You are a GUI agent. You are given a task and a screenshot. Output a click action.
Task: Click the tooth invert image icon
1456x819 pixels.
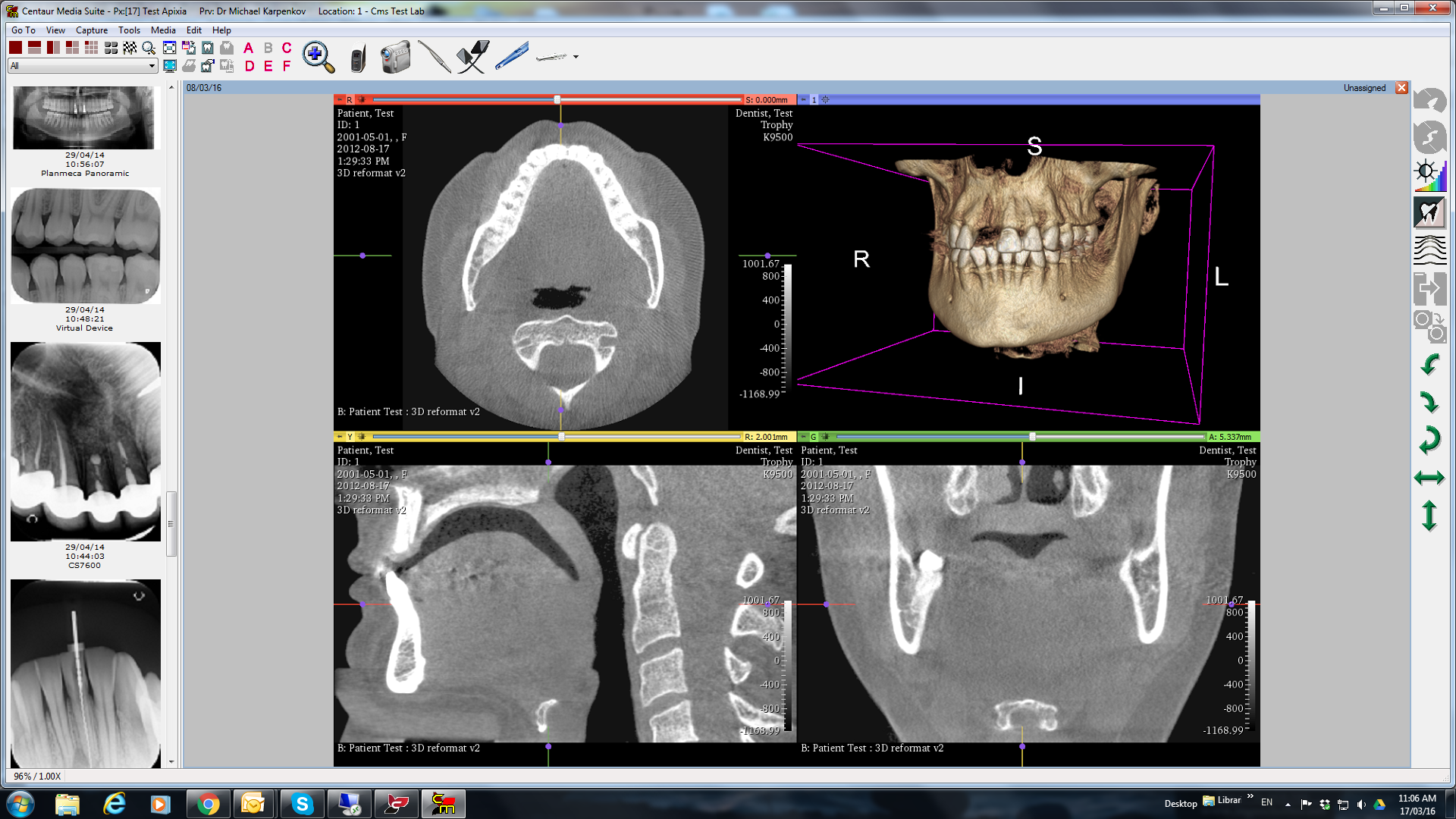[x=1429, y=212]
